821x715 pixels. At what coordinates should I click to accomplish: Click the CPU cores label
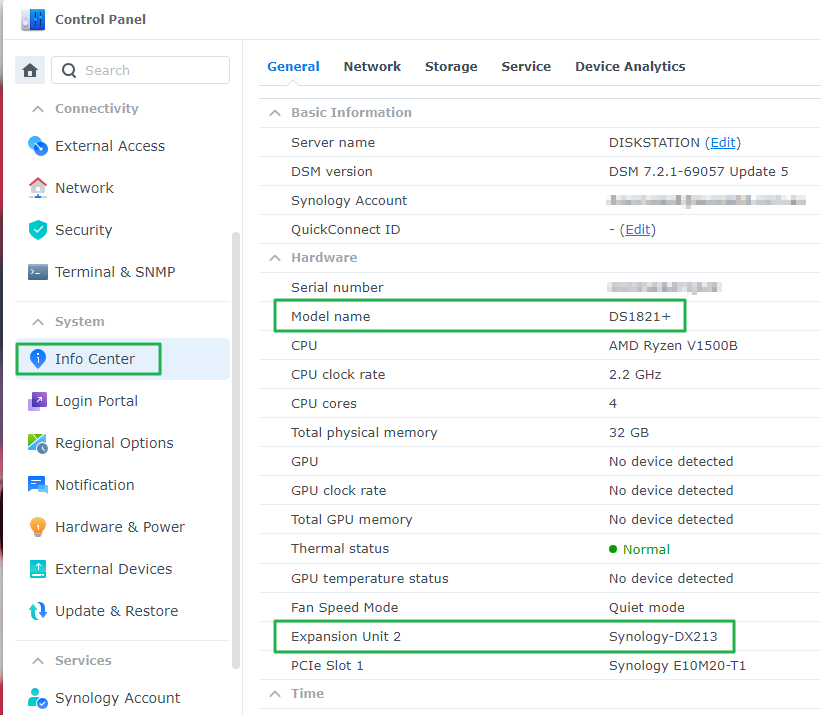pyautogui.click(x=324, y=404)
